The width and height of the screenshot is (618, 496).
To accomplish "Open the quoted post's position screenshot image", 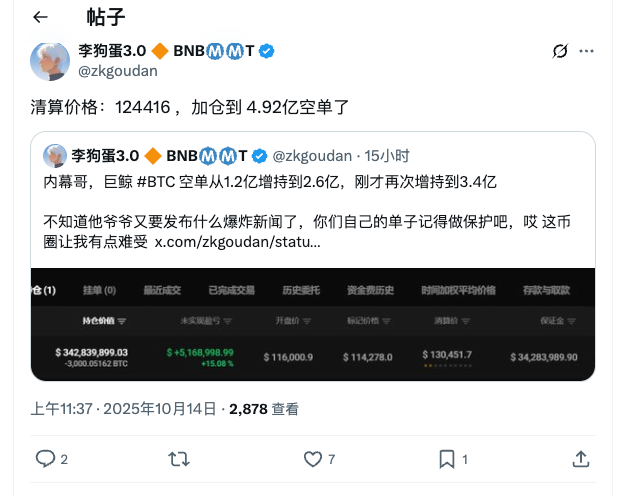I will click(313, 324).
